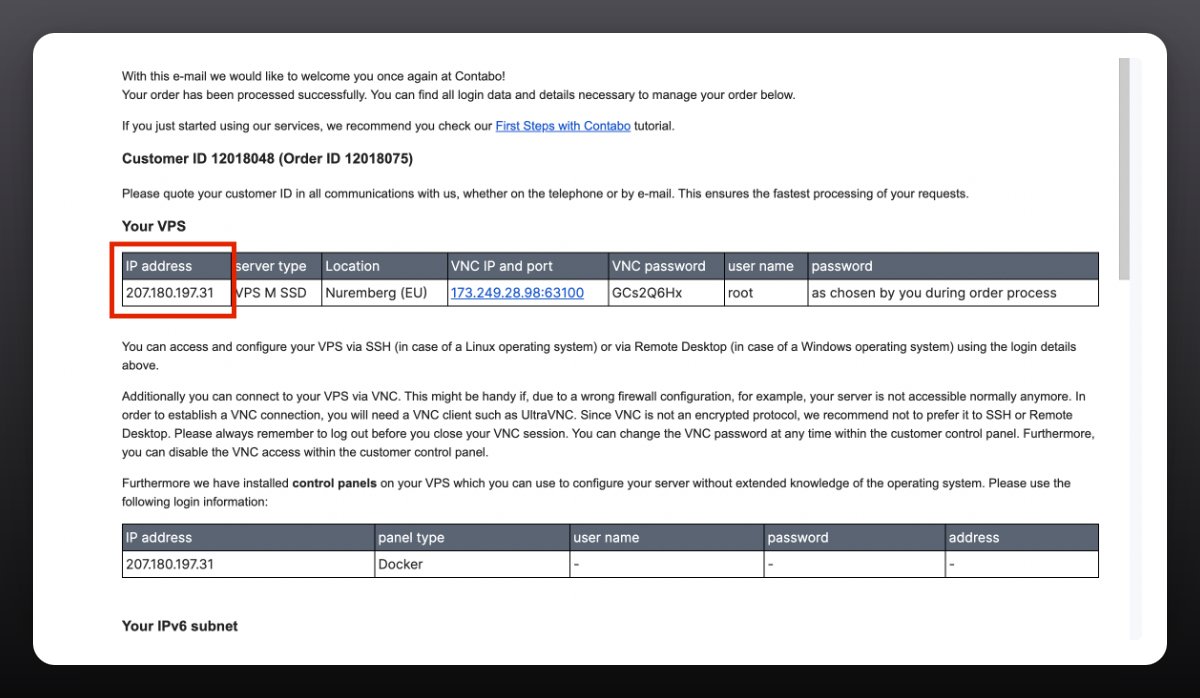Click the VNC password column header
The height and width of the screenshot is (698, 1200).
pos(659,266)
